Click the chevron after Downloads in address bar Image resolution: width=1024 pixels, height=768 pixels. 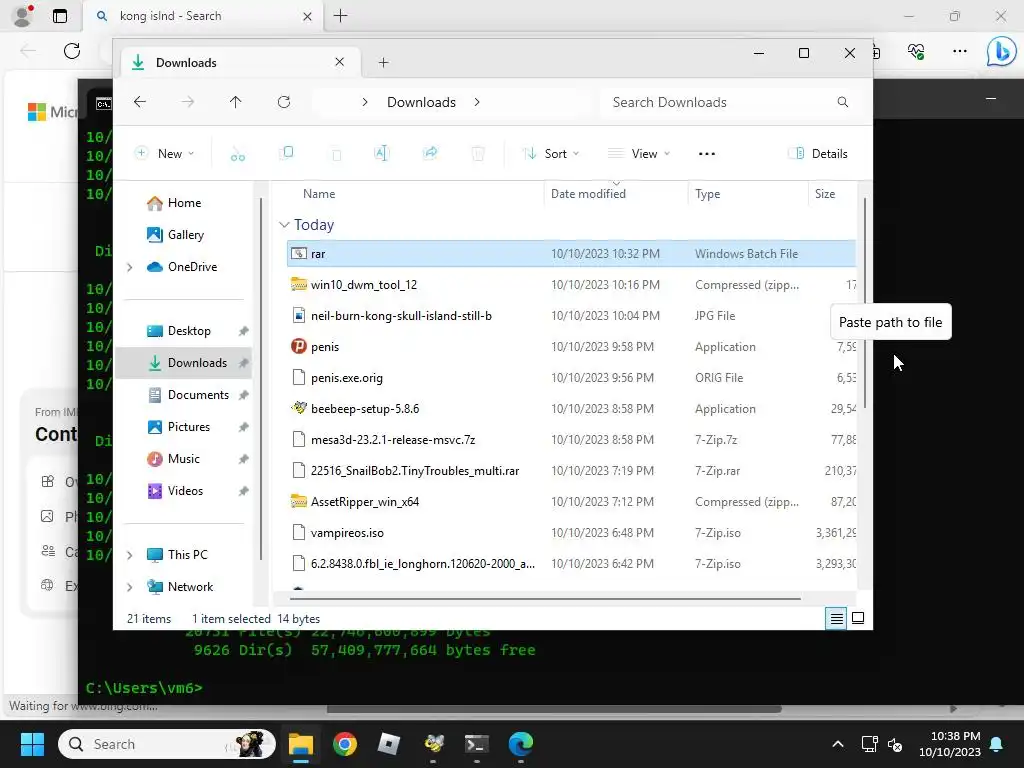coord(477,102)
